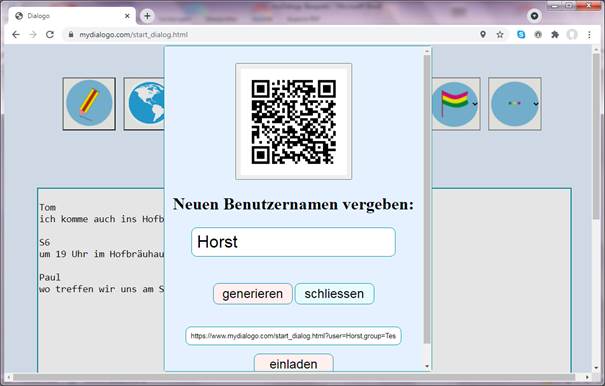Expand the flag dropdown arrow
Screen dimensions: 605x386
tap(475, 103)
